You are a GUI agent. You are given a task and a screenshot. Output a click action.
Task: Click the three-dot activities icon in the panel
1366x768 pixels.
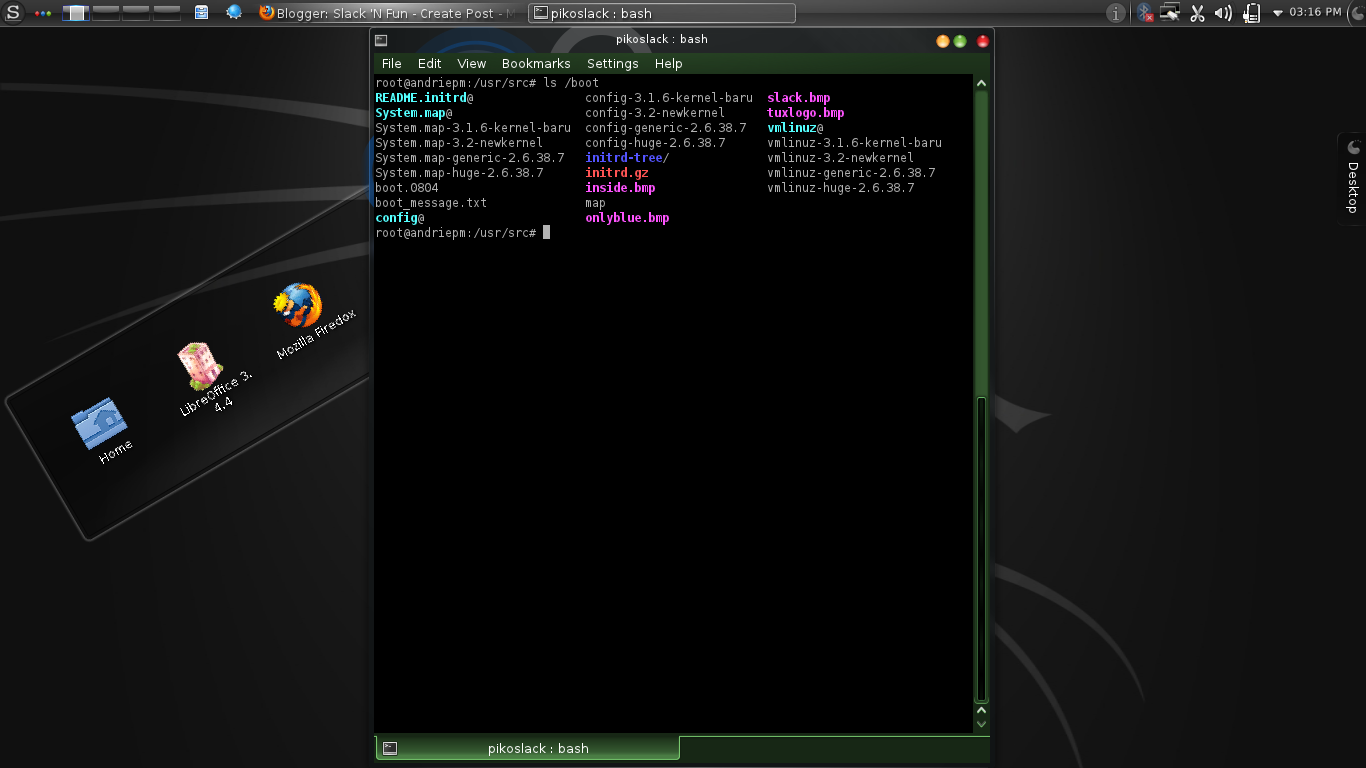click(43, 13)
